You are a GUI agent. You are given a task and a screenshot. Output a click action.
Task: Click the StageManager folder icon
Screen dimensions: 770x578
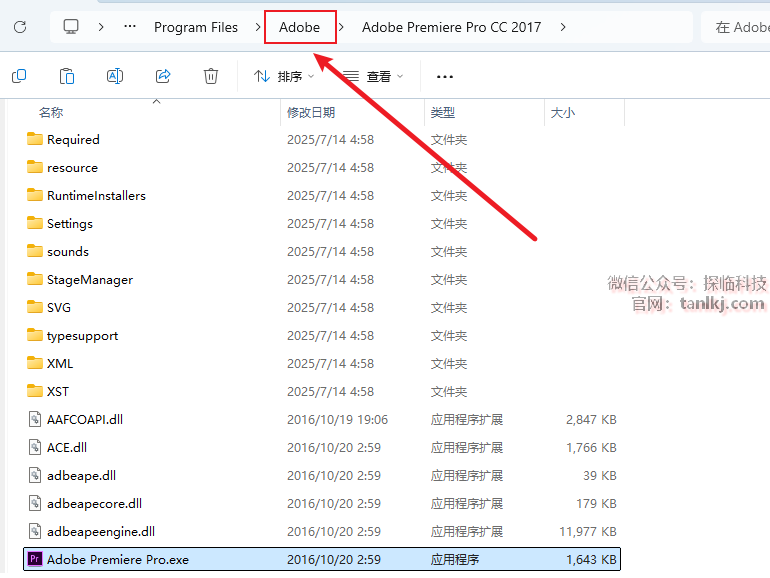[x=34, y=279]
